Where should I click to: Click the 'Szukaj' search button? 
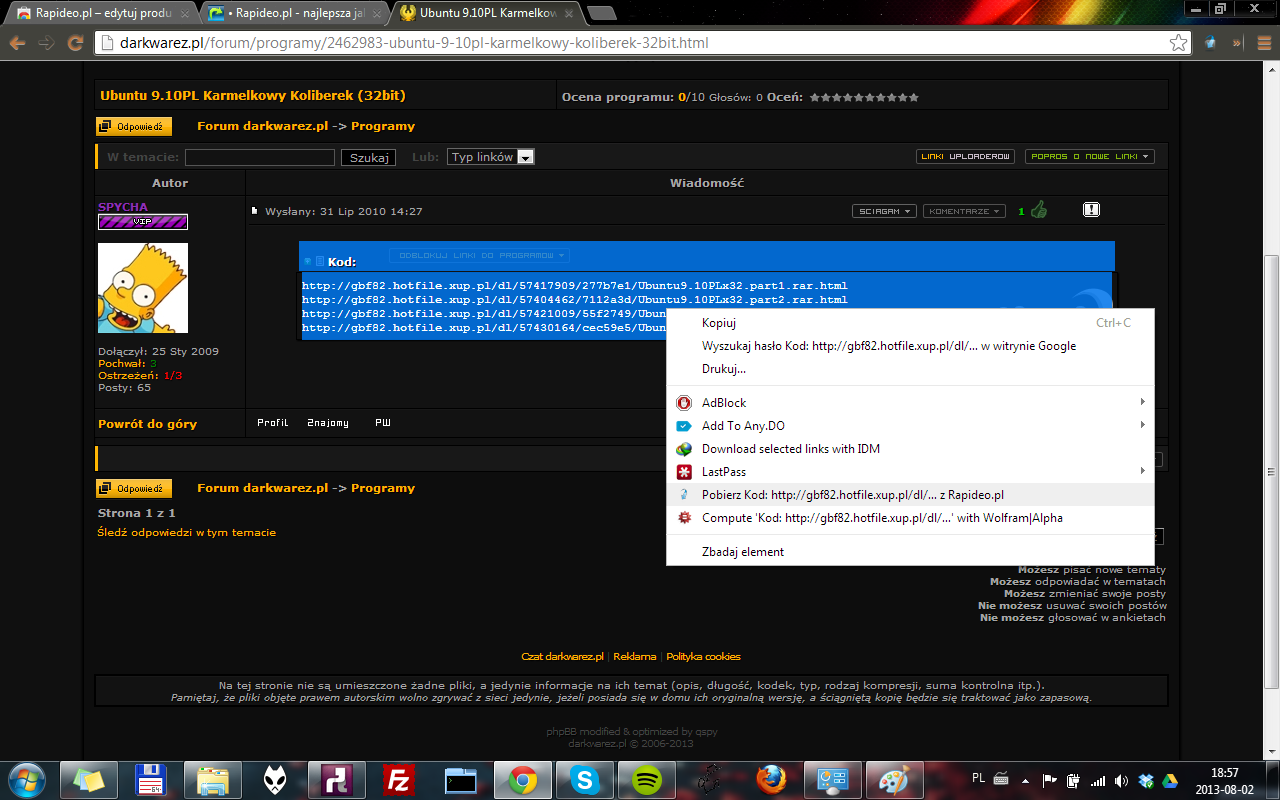pos(368,158)
